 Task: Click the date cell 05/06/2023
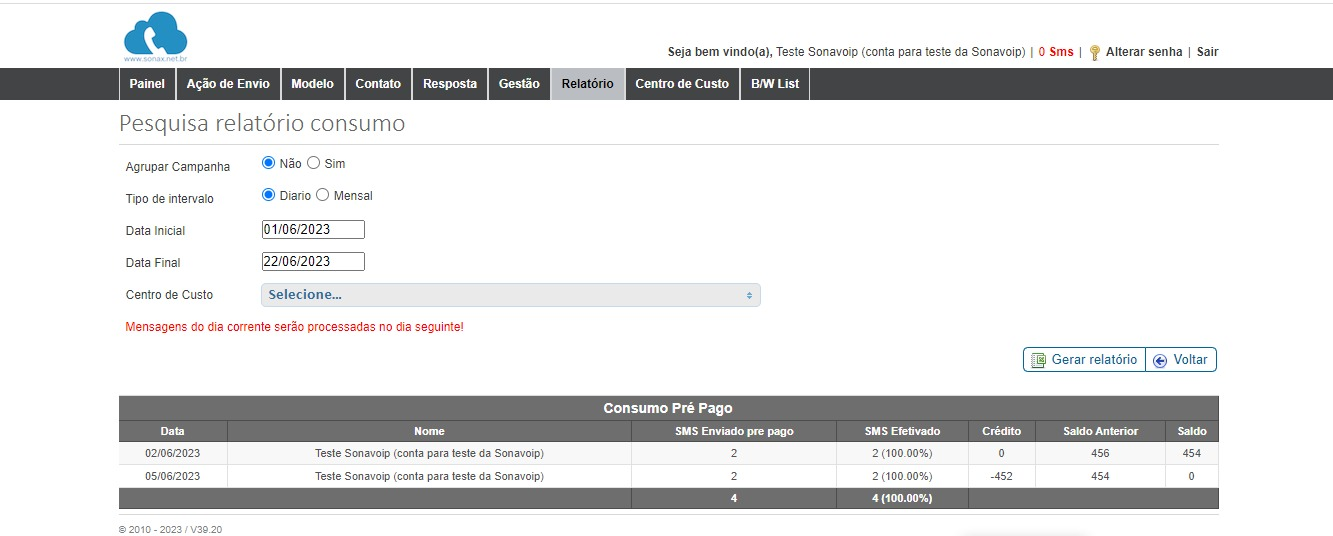click(173, 476)
